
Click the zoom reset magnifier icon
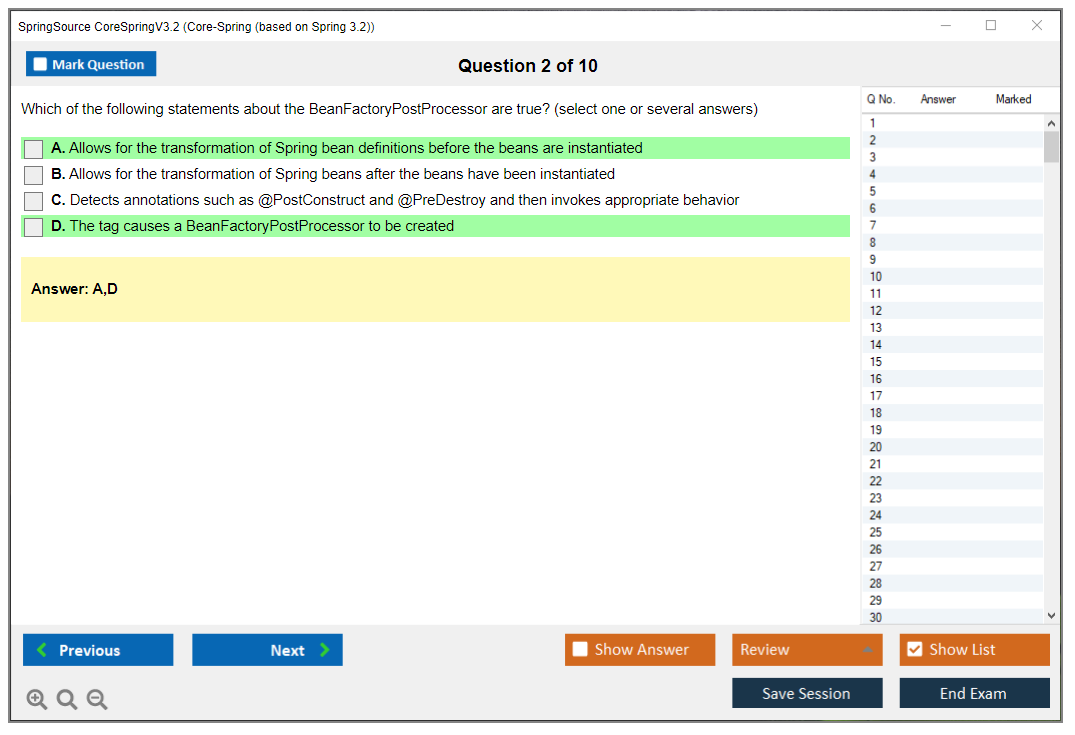coord(67,699)
